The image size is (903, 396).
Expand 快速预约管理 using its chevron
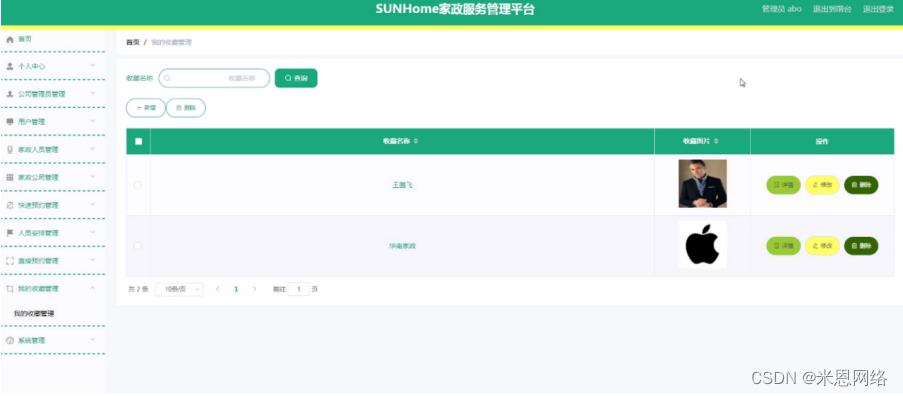(x=92, y=205)
